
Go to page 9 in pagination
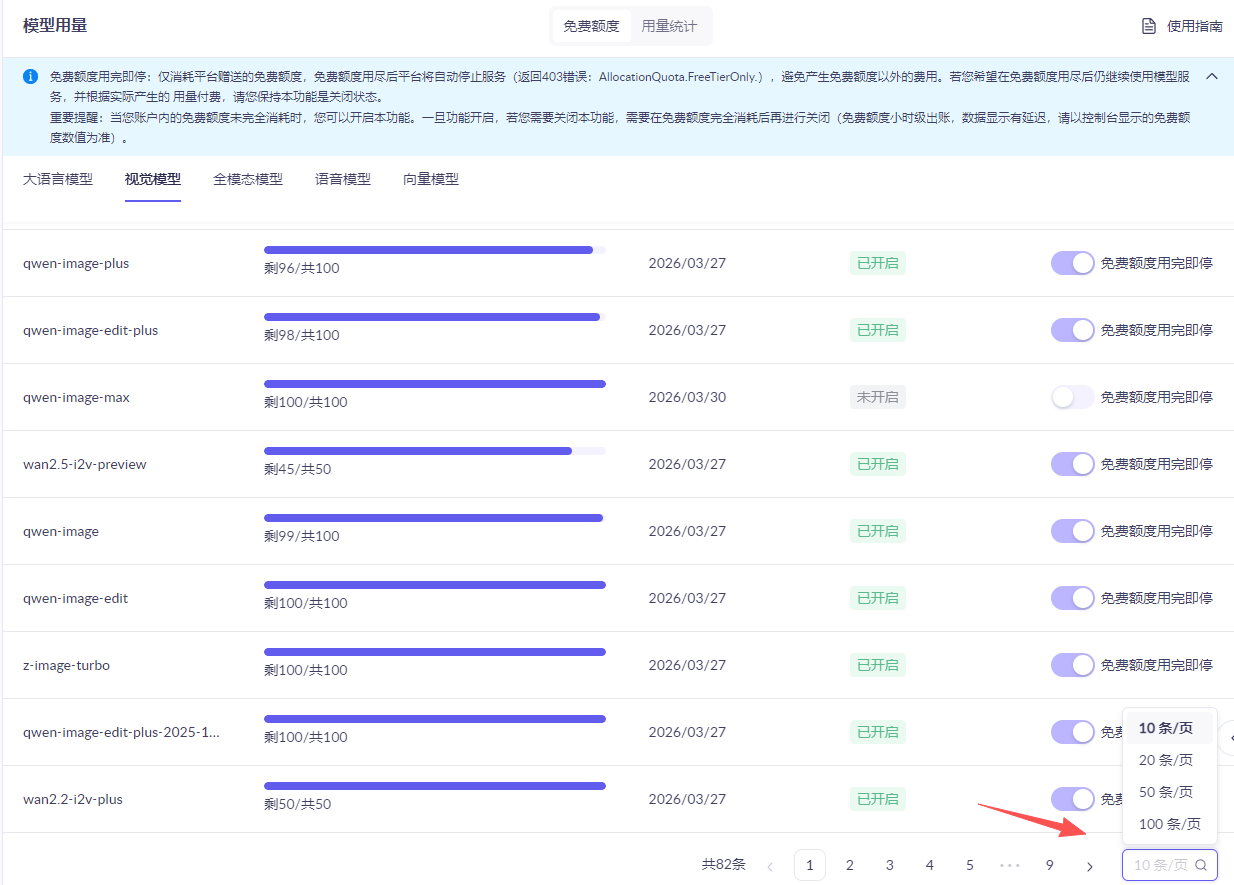tap(1049, 865)
